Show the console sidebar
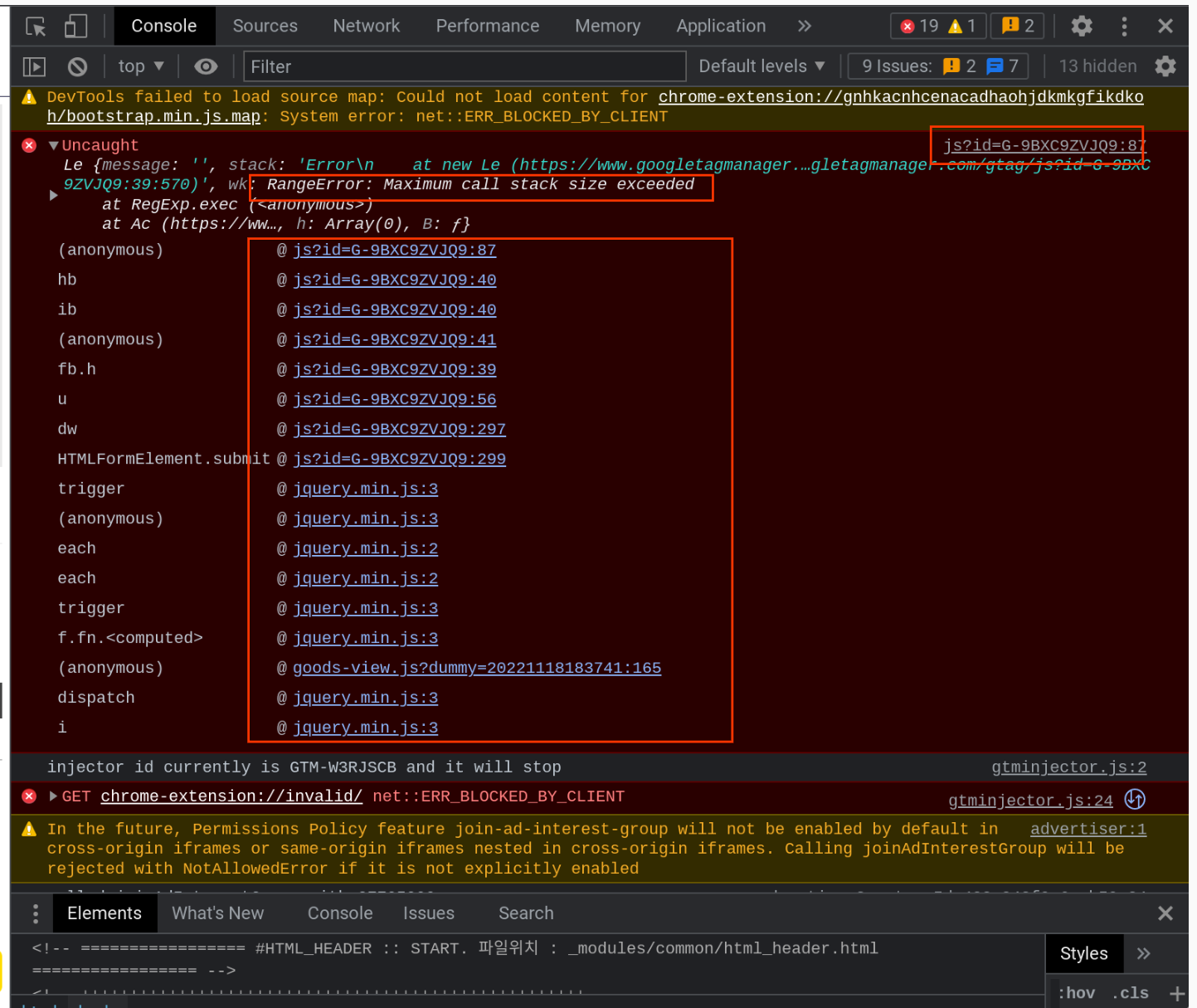 pos(34,66)
